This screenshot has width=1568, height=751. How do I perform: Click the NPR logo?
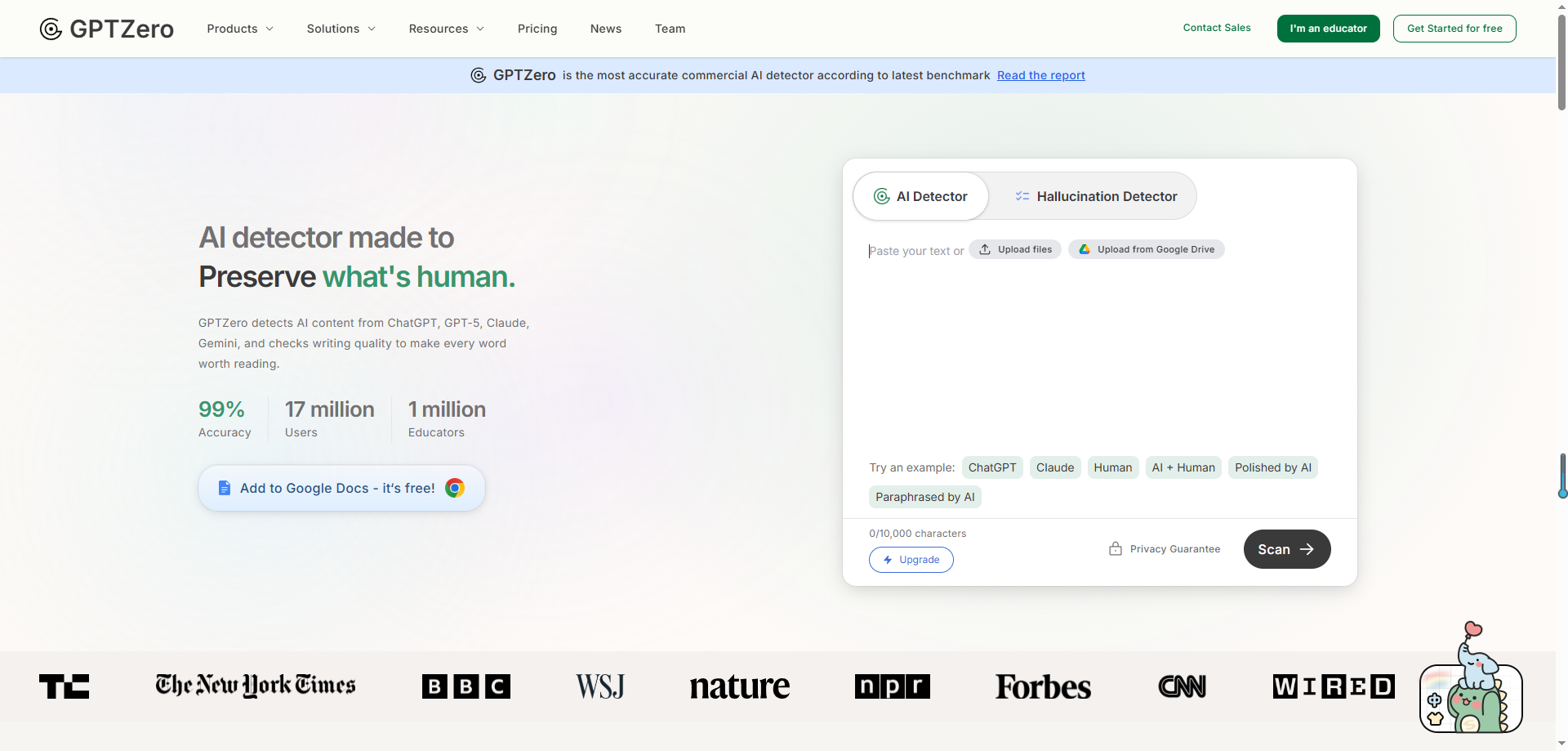pyautogui.click(x=893, y=686)
